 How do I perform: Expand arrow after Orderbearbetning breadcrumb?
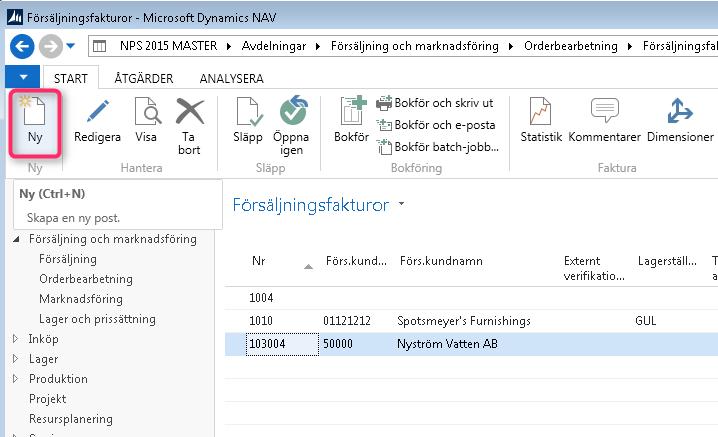pyautogui.click(x=630, y=46)
